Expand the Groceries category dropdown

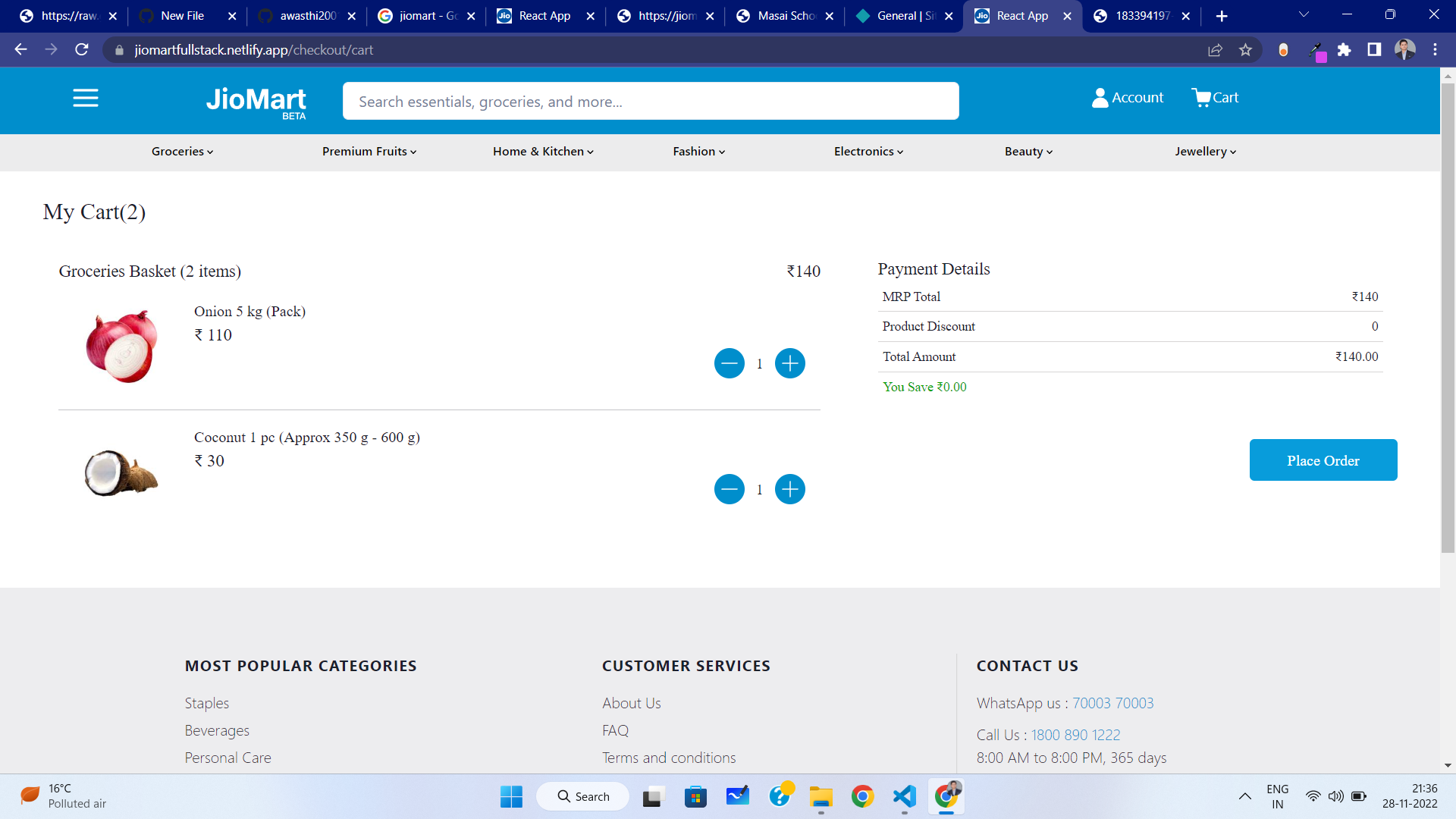(x=183, y=152)
